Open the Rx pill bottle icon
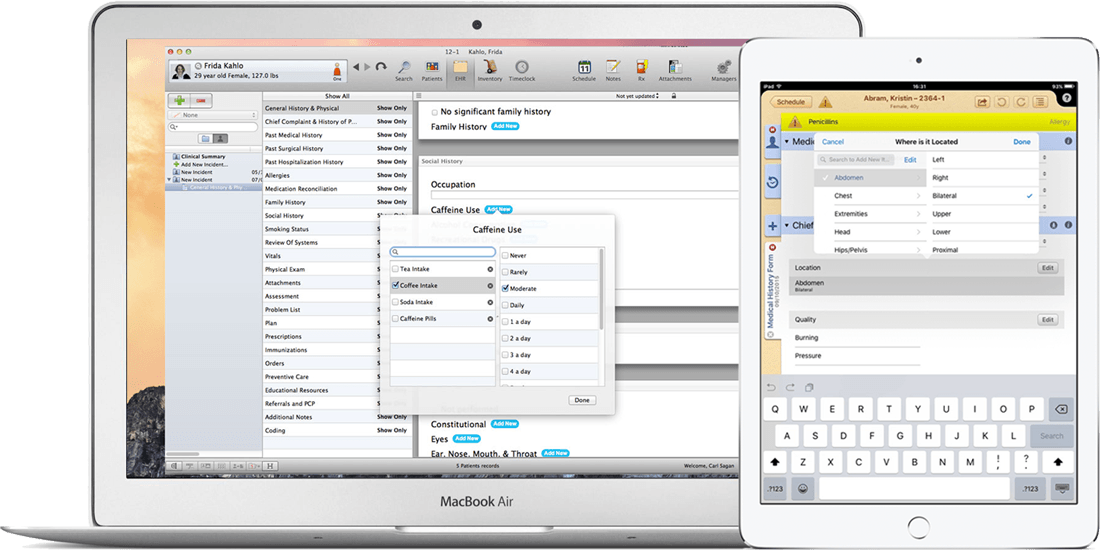1100x550 pixels. tap(641, 68)
